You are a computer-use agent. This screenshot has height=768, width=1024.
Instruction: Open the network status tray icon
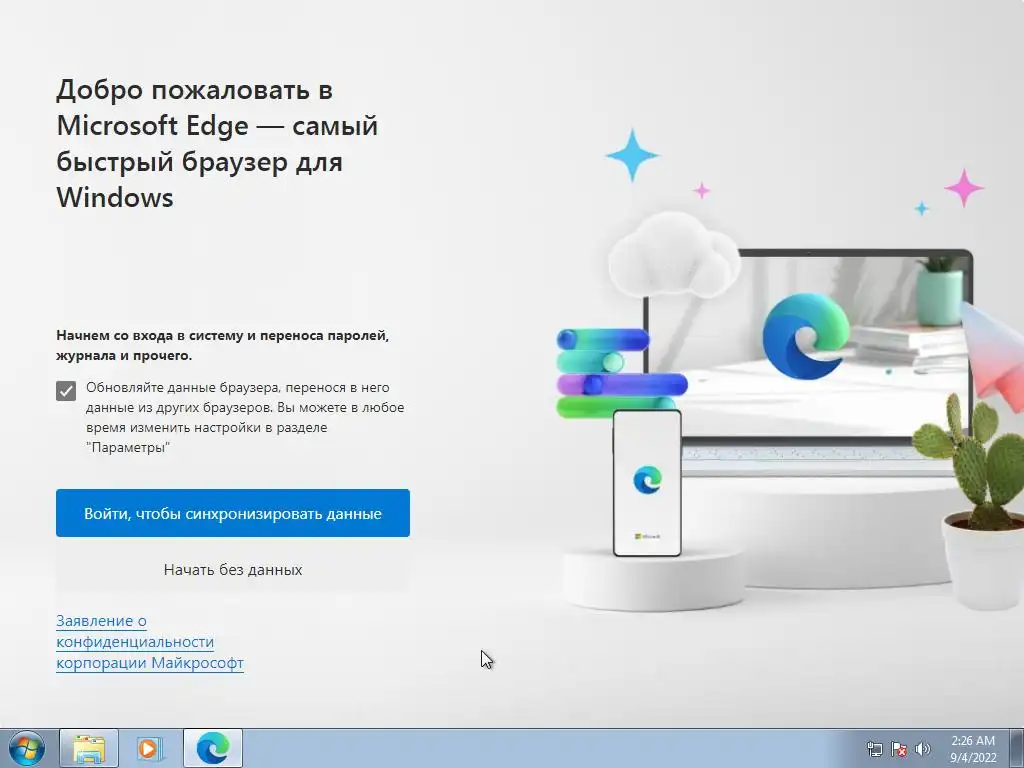coord(874,749)
